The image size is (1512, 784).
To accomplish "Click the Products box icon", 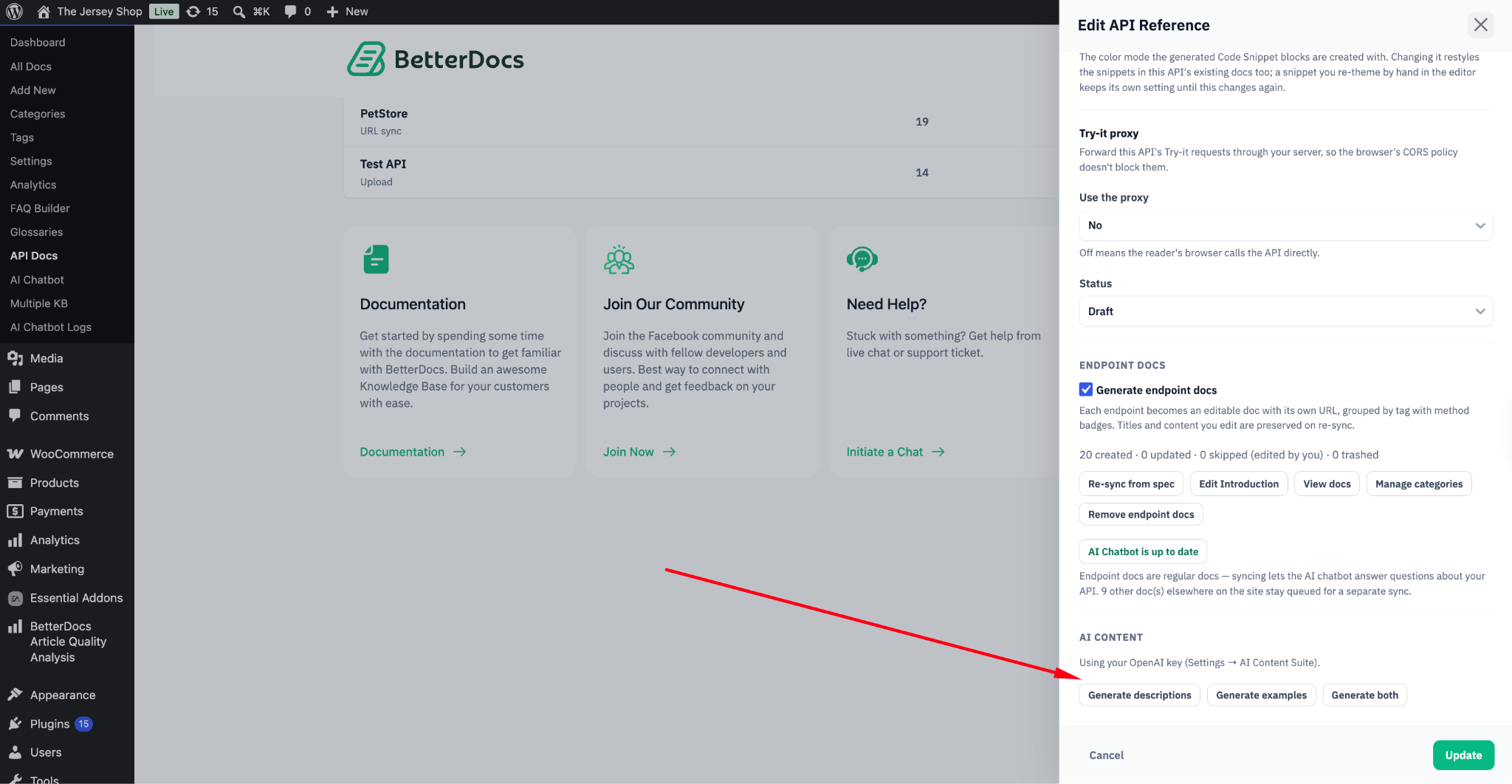I will [15, 483].
